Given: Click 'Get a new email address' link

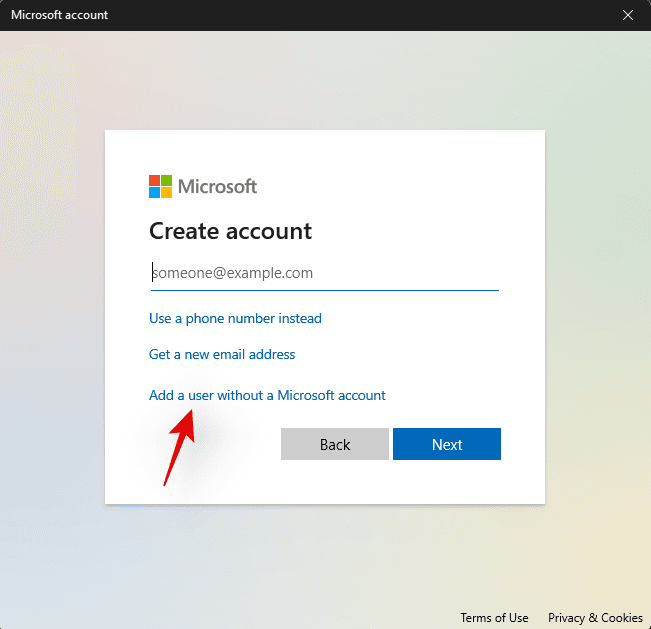Looking at the screenshot, I should 222,355.
